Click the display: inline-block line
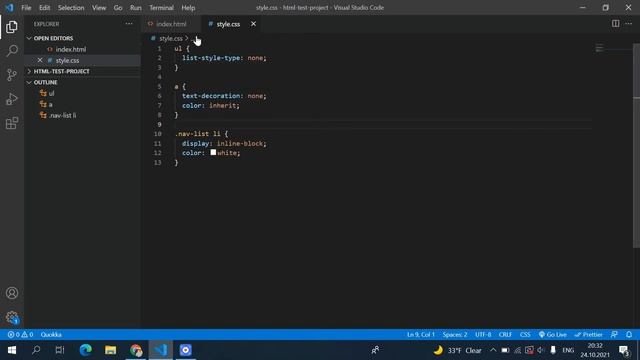This screenshot has width=640, height=360. tap(224, 143)
